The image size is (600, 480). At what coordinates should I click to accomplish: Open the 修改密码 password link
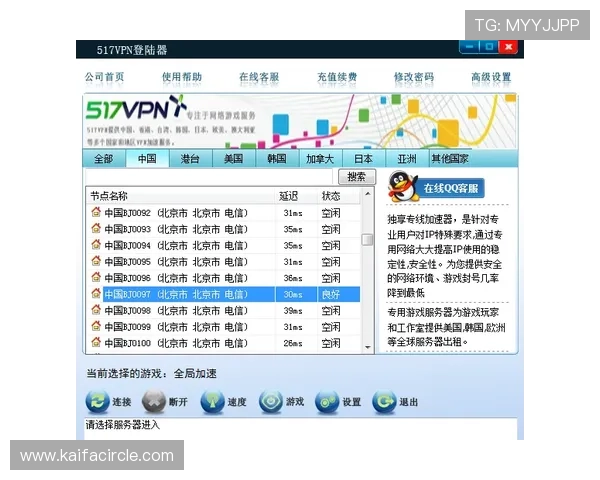point(414,77)
